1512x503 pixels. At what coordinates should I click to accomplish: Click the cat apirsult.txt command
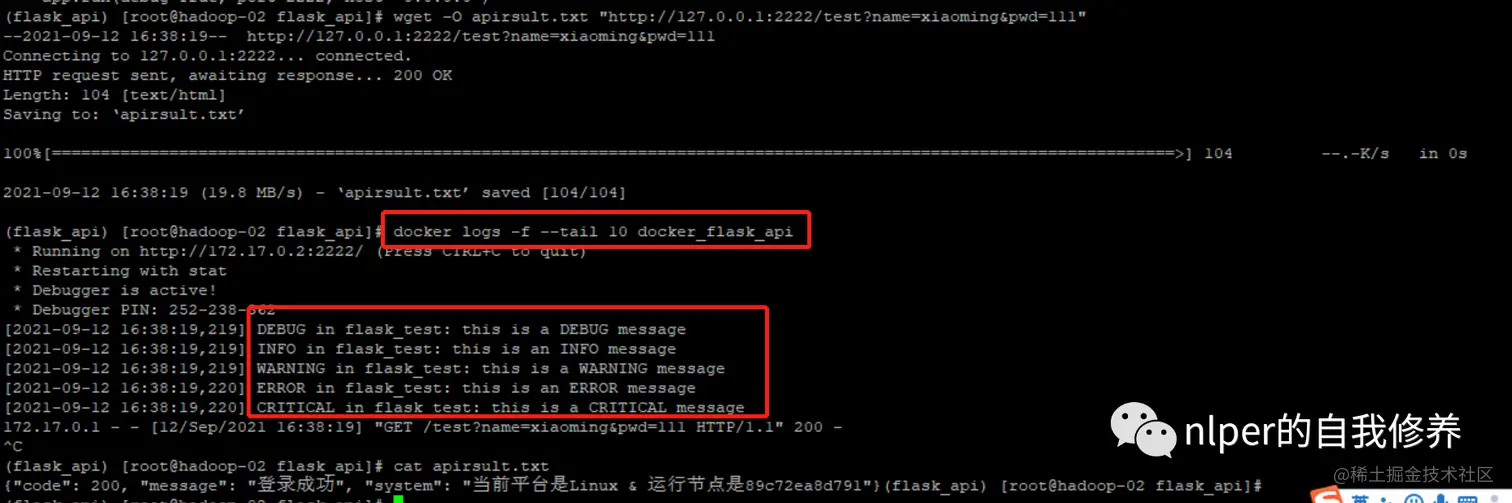tap(471, 466)
